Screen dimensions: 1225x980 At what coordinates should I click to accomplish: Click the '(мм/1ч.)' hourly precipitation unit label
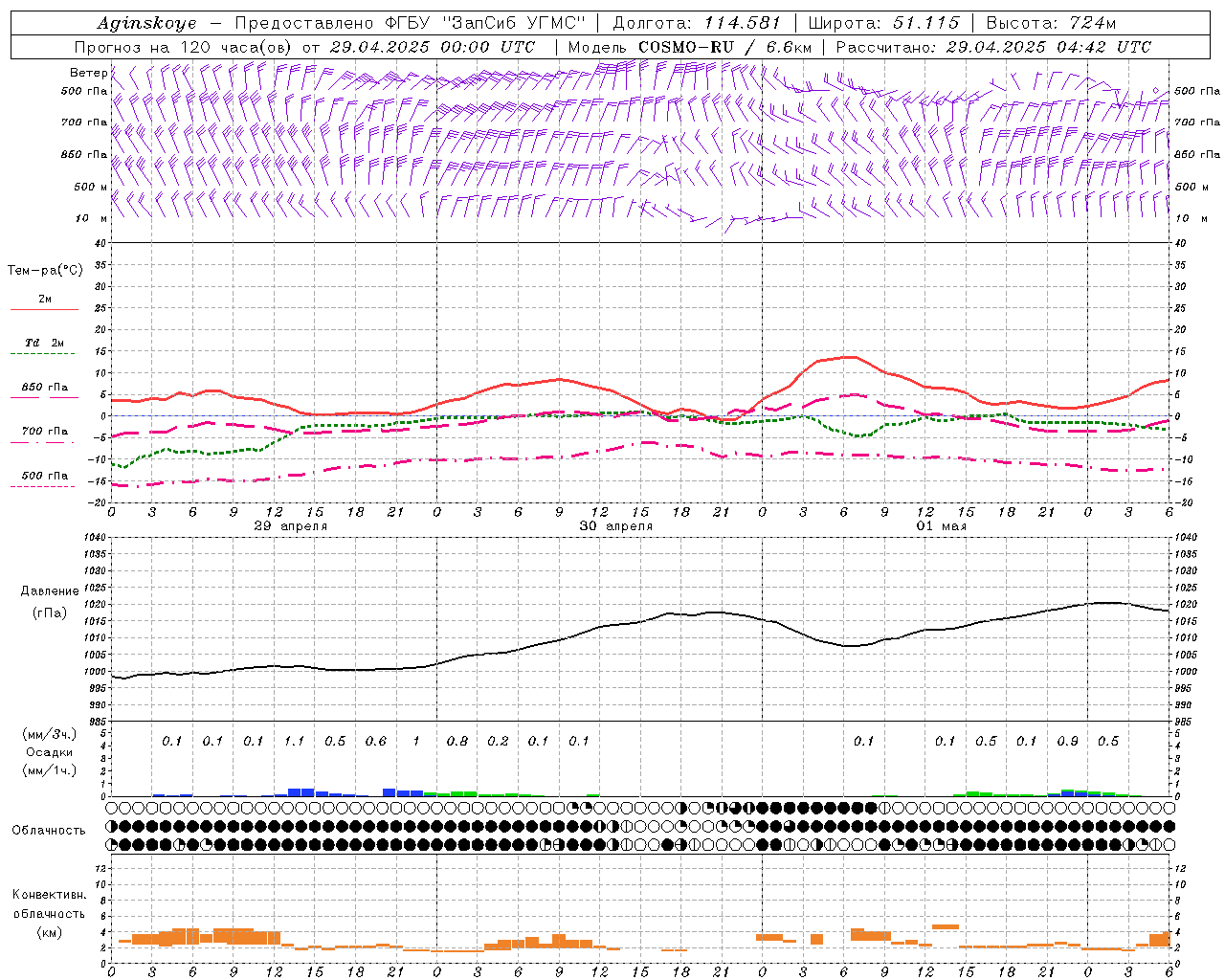[x=49, y=770]
